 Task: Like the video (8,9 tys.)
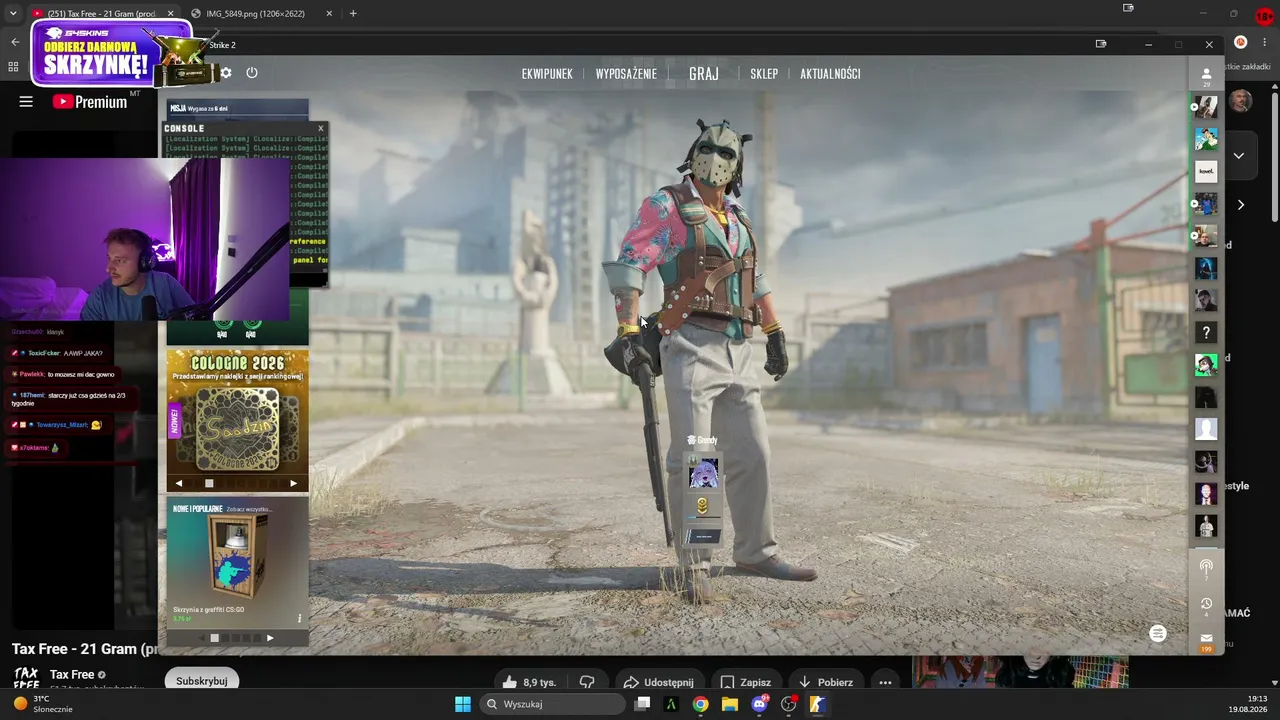point(528,682)
